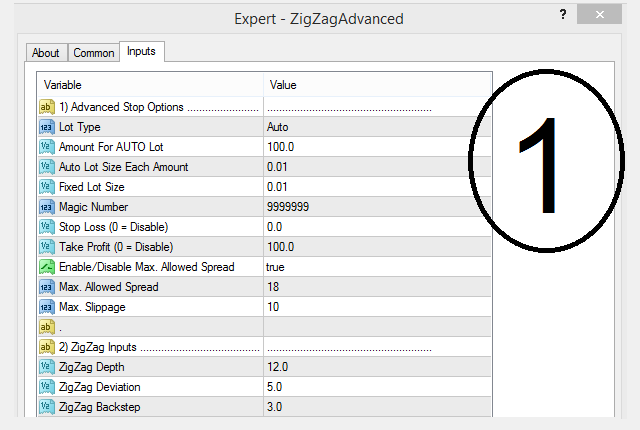The width and height of the screenshot is (640, 430).
Task: Click the icon next to Max. Slippage
Action: [47, 307]
